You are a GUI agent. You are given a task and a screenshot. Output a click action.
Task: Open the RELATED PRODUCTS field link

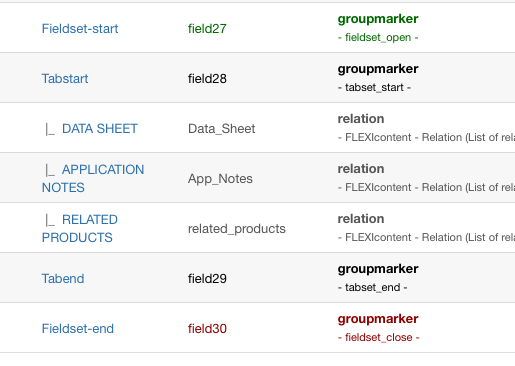tap(80, 229)
